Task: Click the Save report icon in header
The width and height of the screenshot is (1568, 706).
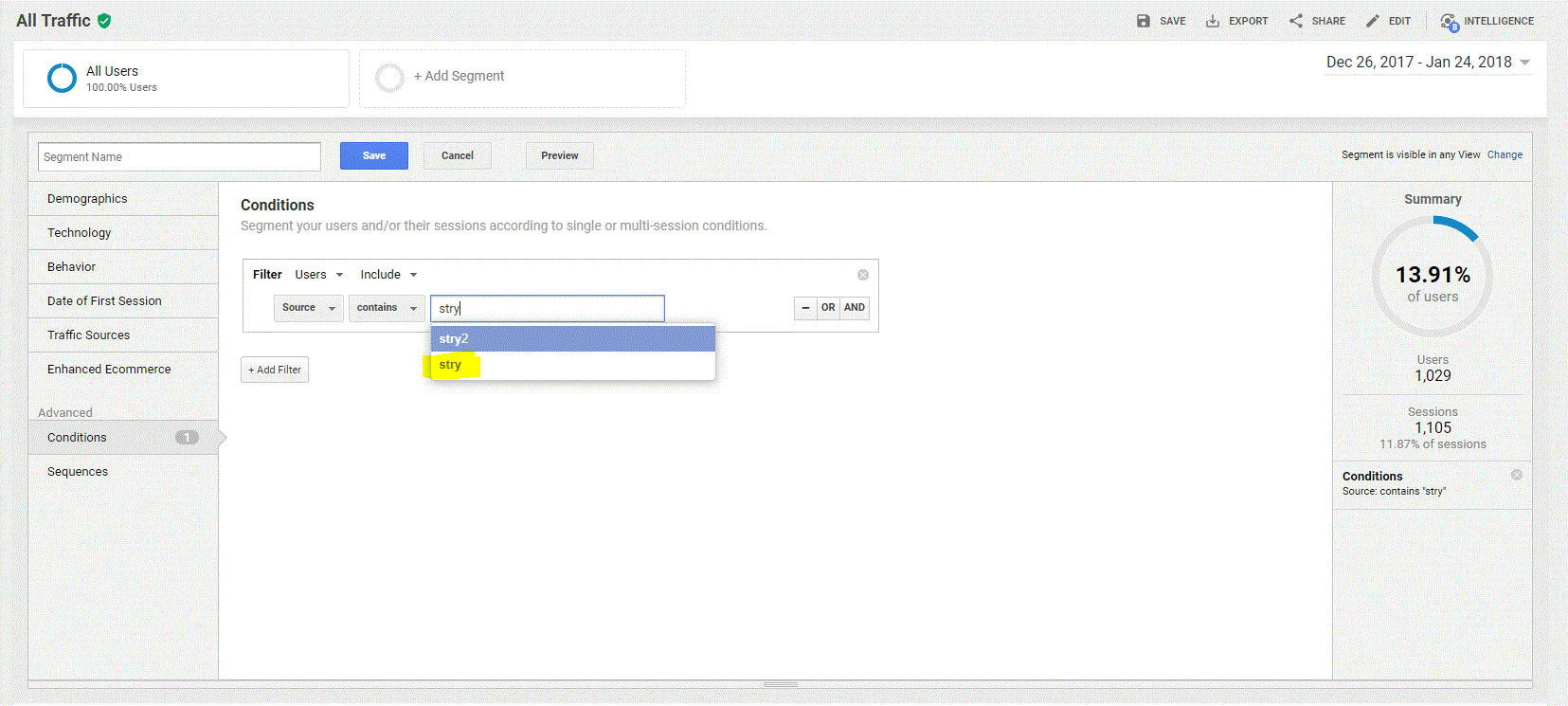Action: point(1144,21)
